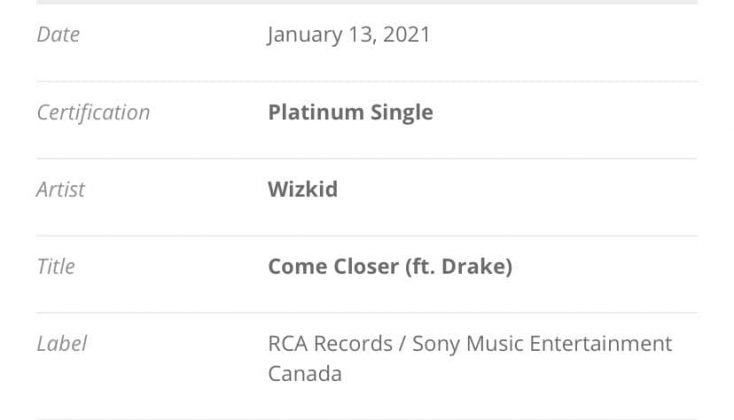This screenshot has height=420, width=734.
Task: Click the word Platinum in certification
Action: [x=314, y=112]
